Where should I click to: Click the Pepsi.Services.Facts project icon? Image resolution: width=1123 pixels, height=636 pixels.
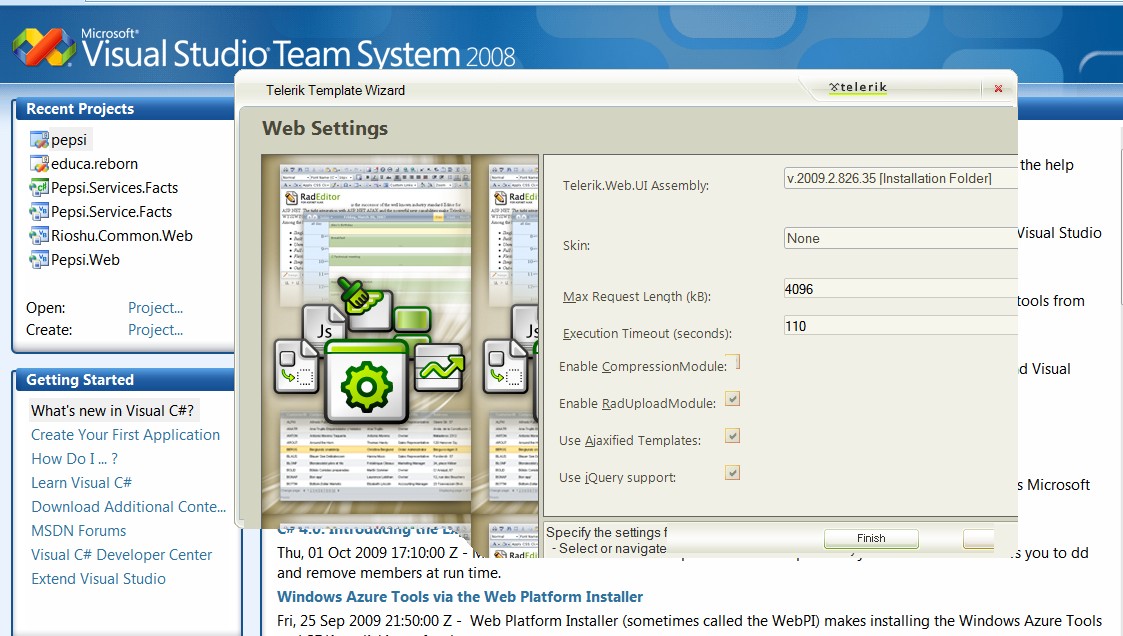(x=39, y=188)
